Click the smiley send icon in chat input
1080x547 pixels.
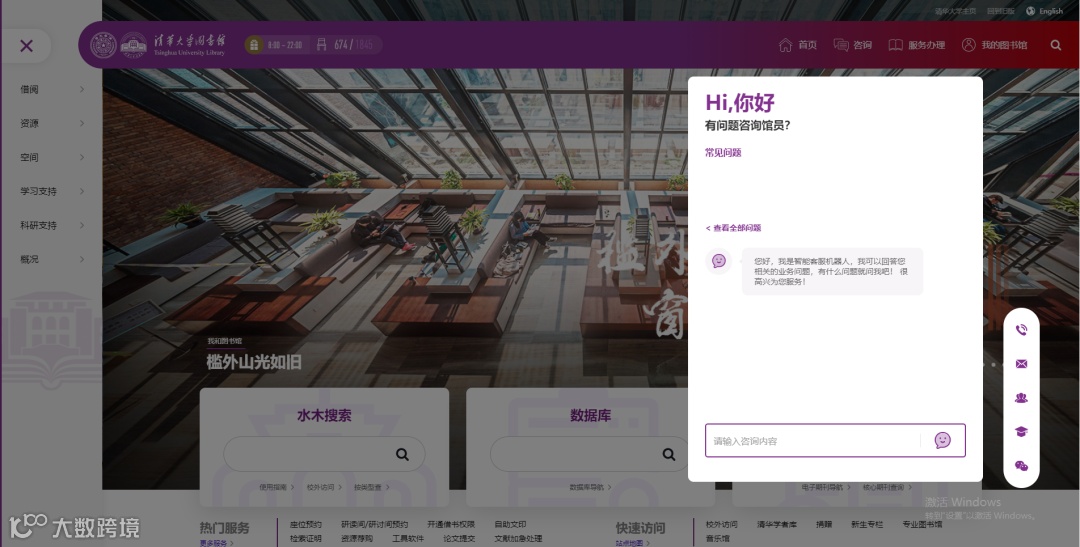943,440
